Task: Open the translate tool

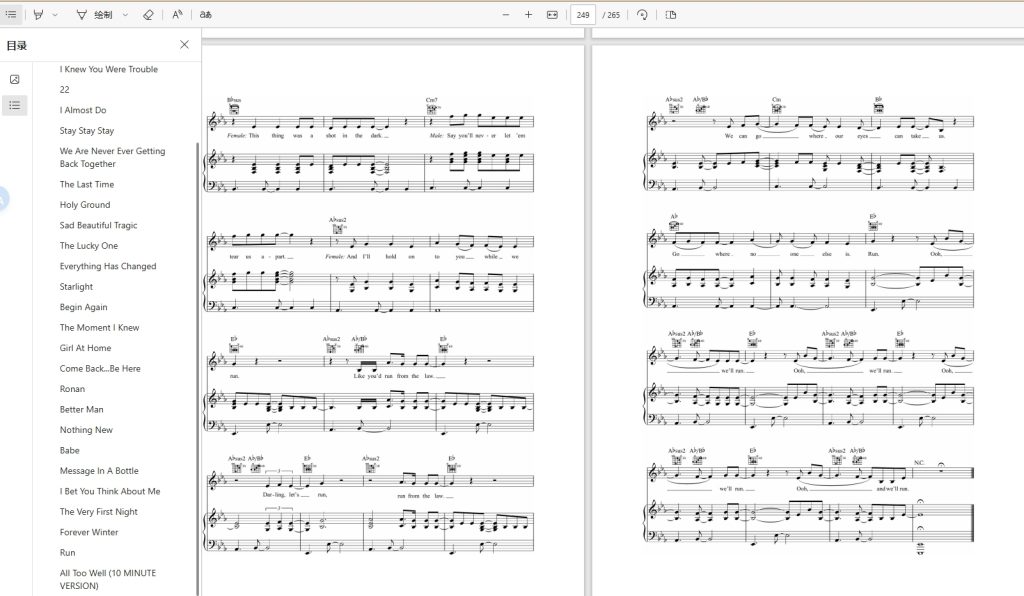Action: tap(206, 14)
